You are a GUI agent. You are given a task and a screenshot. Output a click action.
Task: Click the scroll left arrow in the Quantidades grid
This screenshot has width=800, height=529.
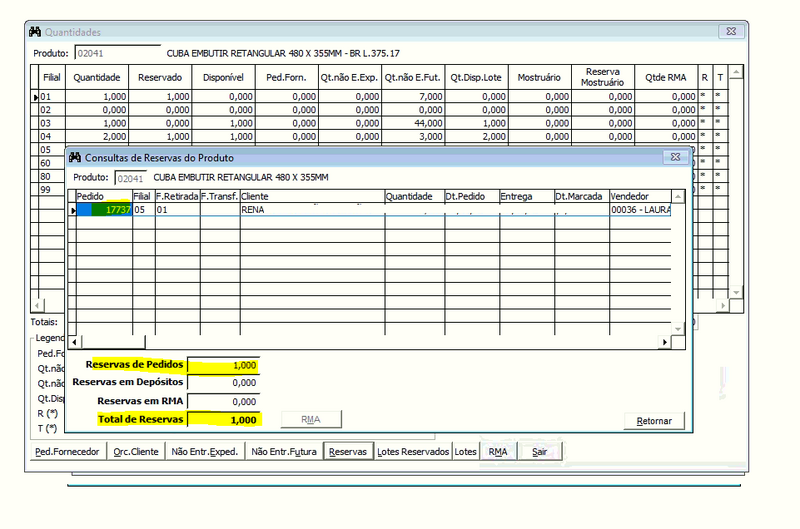38,306
